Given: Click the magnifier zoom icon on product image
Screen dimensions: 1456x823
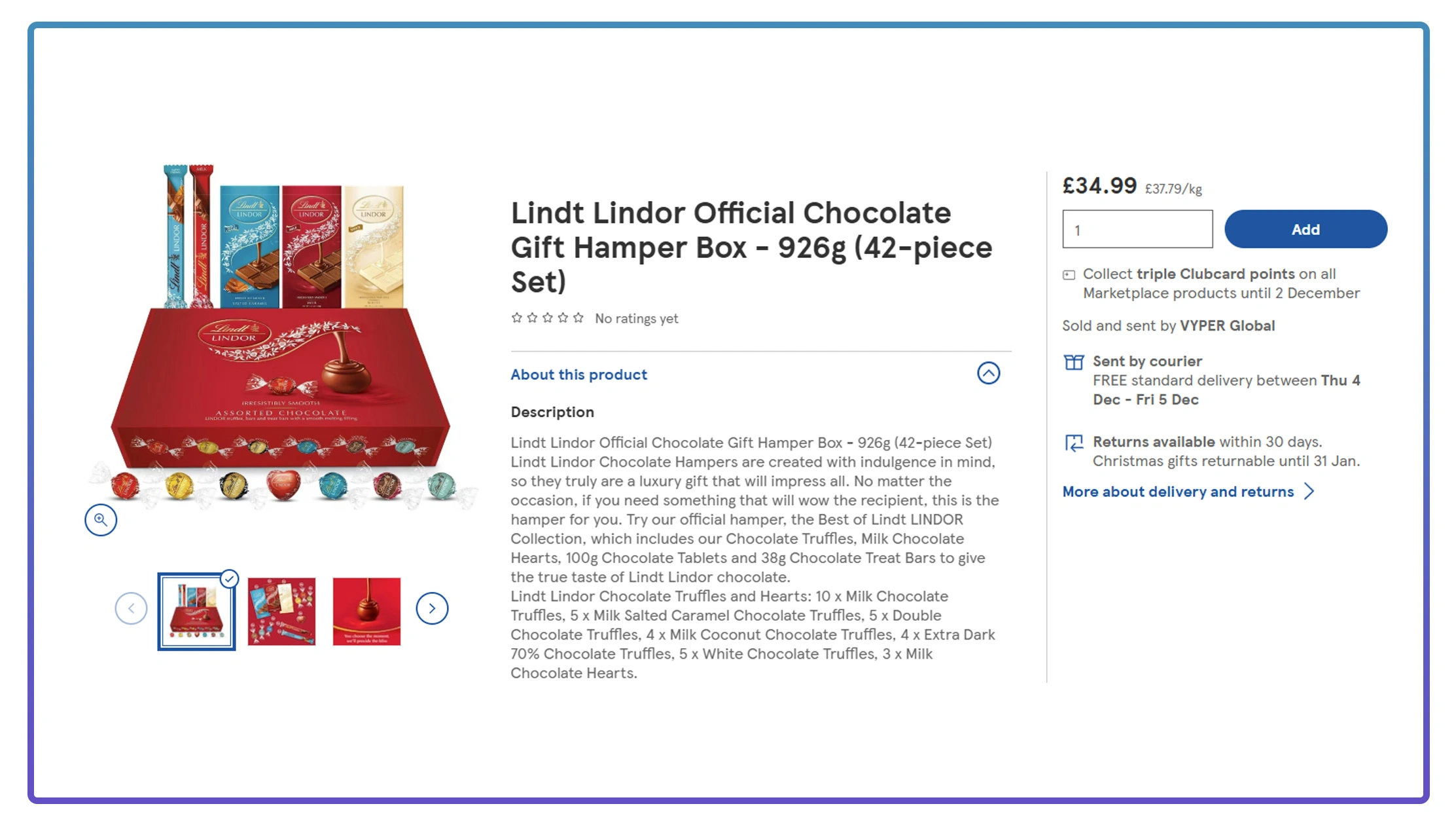Looking at the screenshot, I should [101, 520].
